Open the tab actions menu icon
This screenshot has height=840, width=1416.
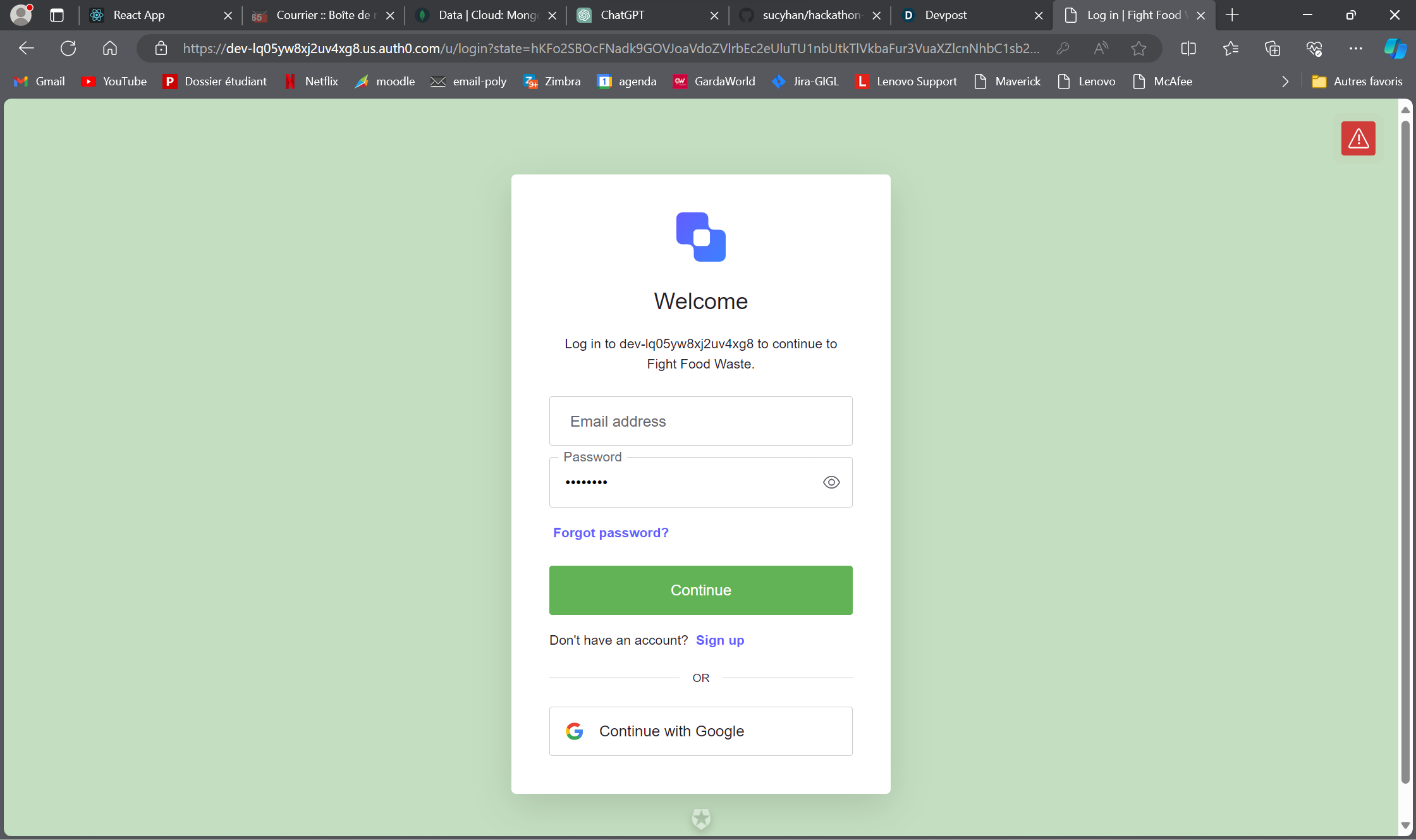click(x=57, y=15)
